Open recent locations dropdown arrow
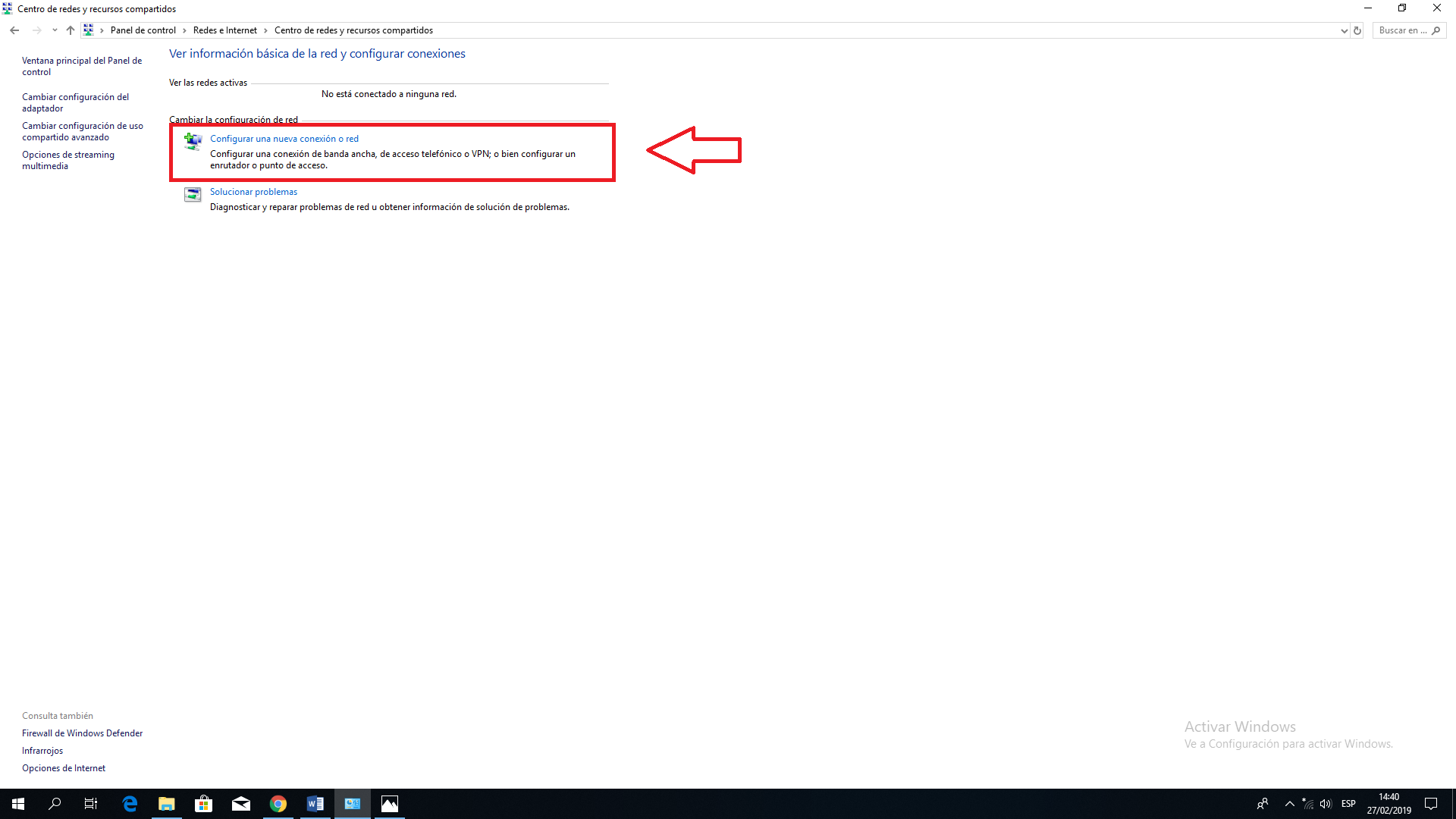 [x=55, y=30]
